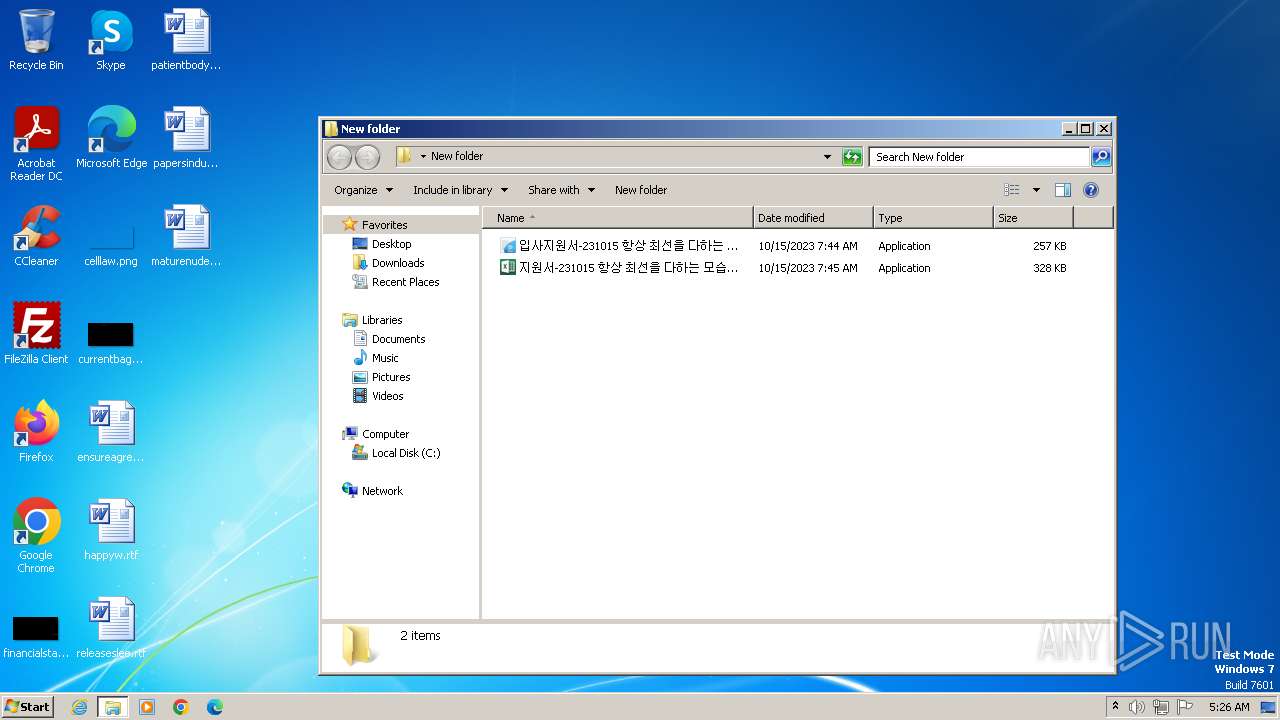This screenshot has height=720, width=1280.
Task: Click the New folder breadcrumb in address bar
Action: pyautogui.click(x=457, y=156)
